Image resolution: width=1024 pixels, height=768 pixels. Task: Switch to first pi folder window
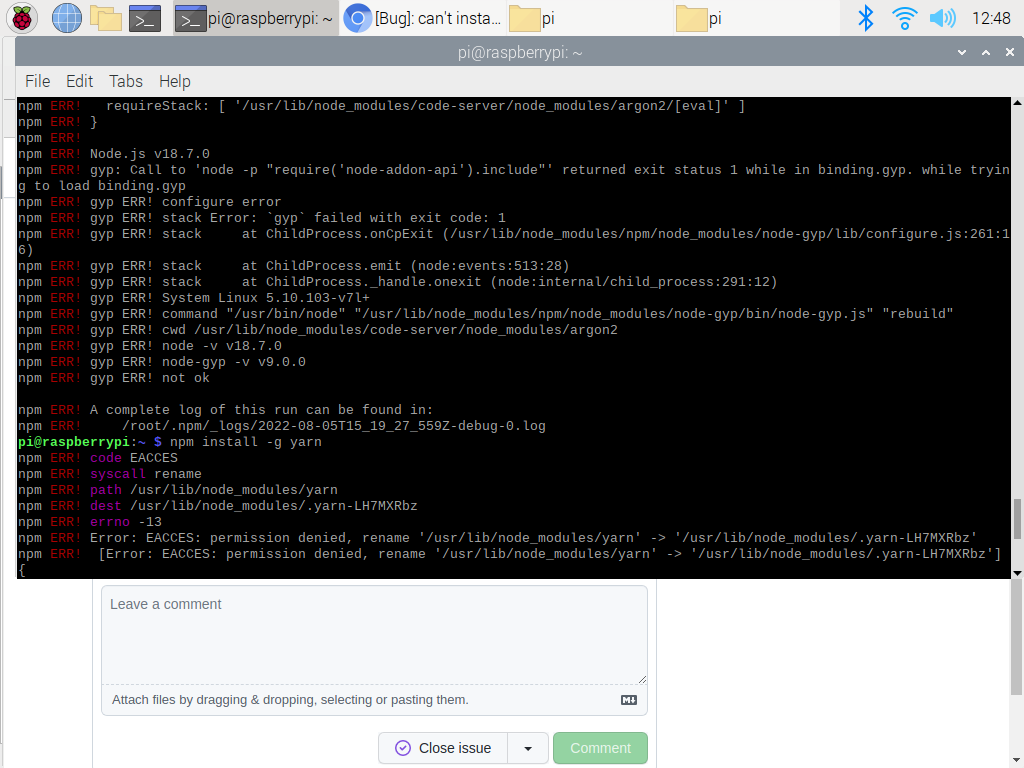(x=588, y=18)
